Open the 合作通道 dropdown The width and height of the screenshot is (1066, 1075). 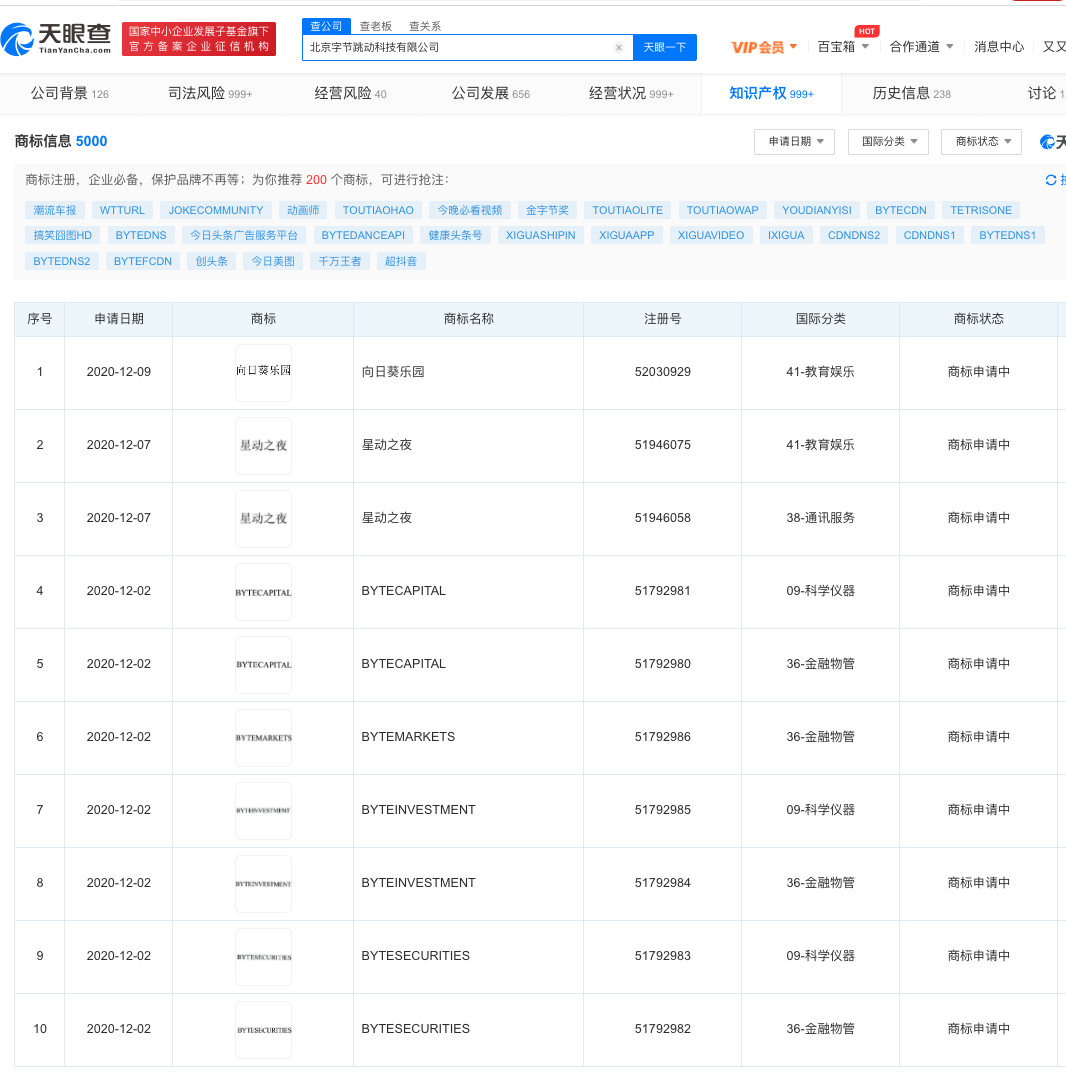[921, 47]
